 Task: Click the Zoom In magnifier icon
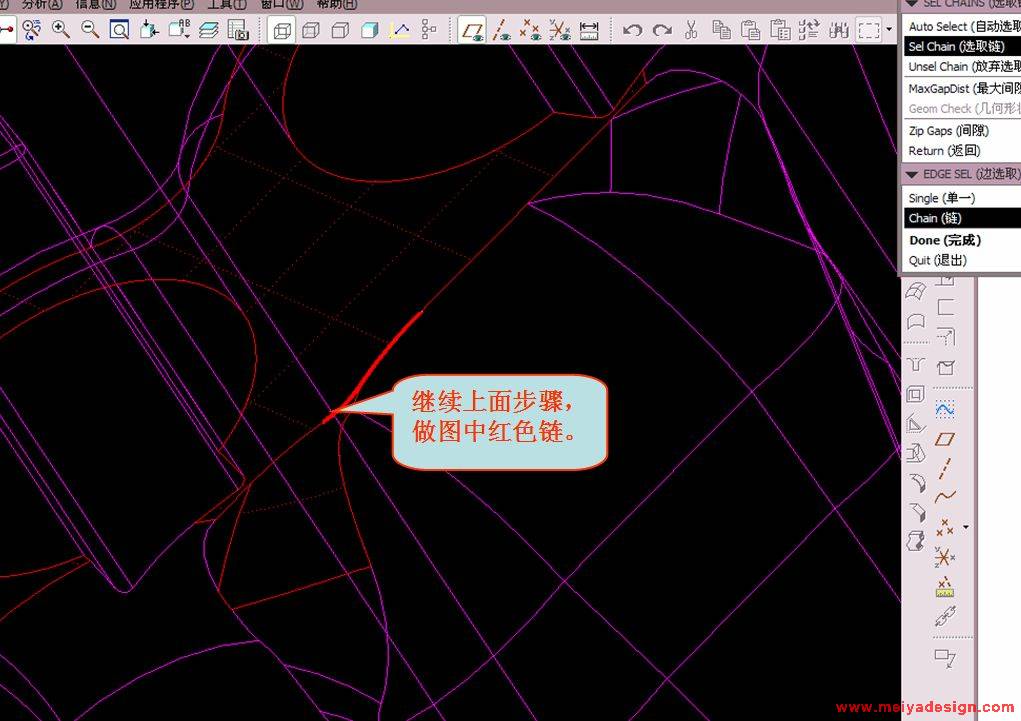click(x=61, y=30)
